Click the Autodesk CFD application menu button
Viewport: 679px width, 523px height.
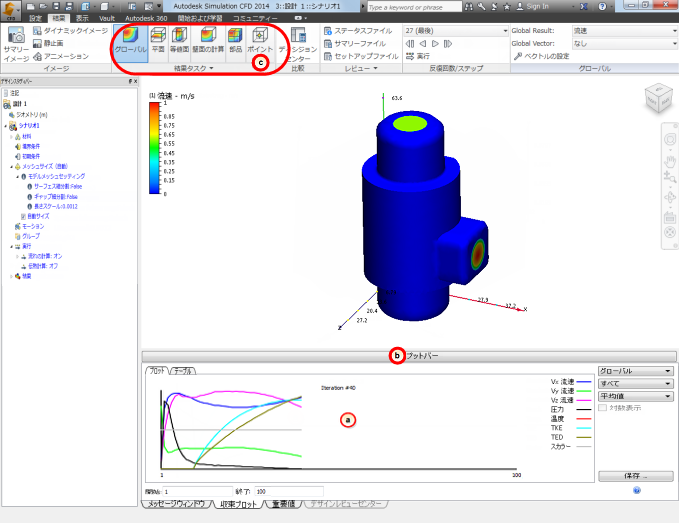click(10, 10)
